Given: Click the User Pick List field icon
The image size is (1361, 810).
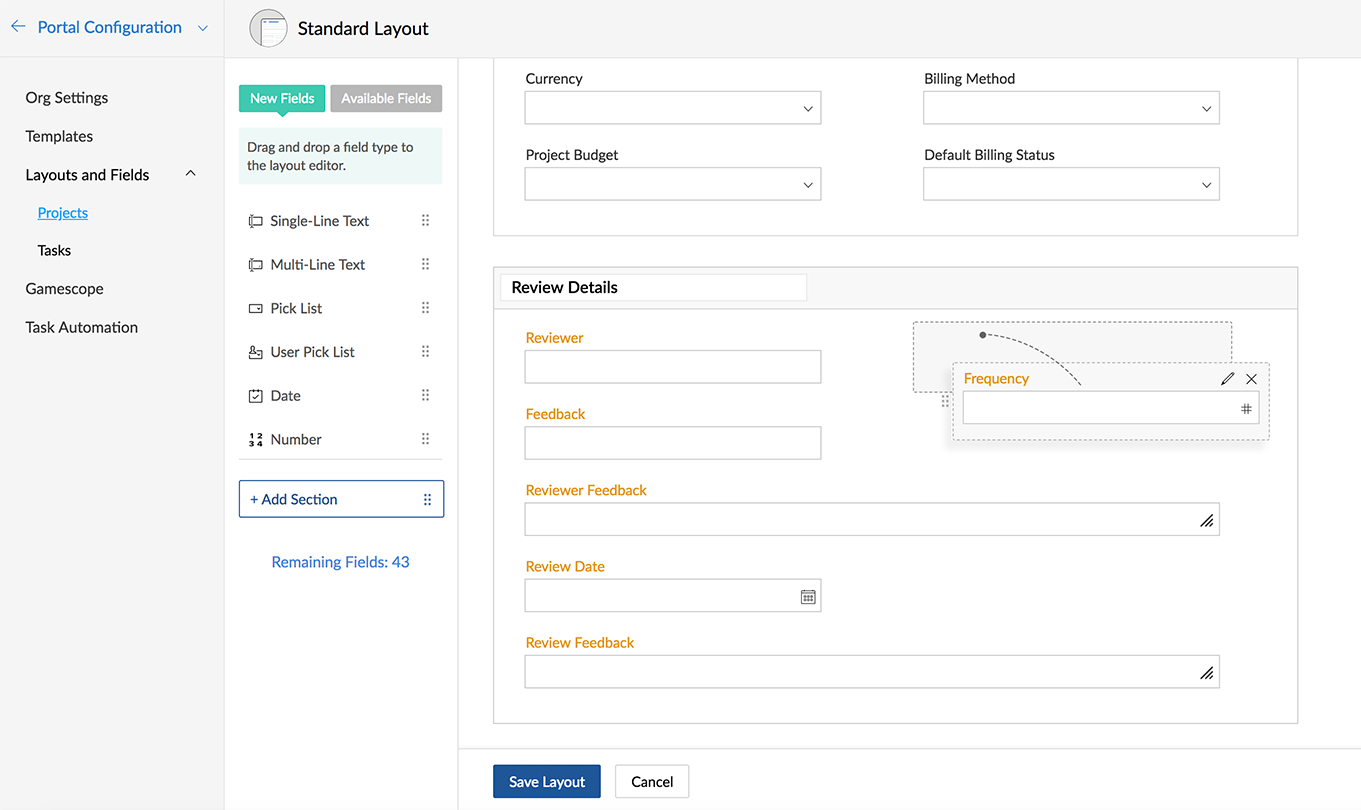Looking at the screenshot, I should click(x=255, y=352).
